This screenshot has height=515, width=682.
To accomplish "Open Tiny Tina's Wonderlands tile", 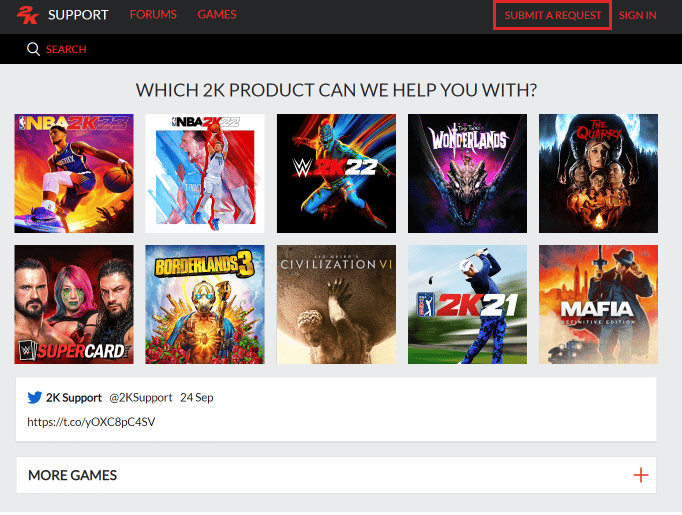I will click(x=467, y=174).
